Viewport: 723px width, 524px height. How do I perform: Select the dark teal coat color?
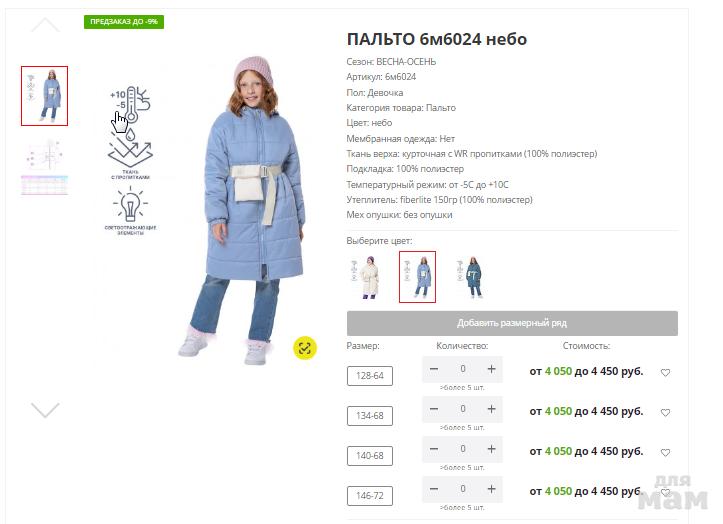tap(470, 277)
